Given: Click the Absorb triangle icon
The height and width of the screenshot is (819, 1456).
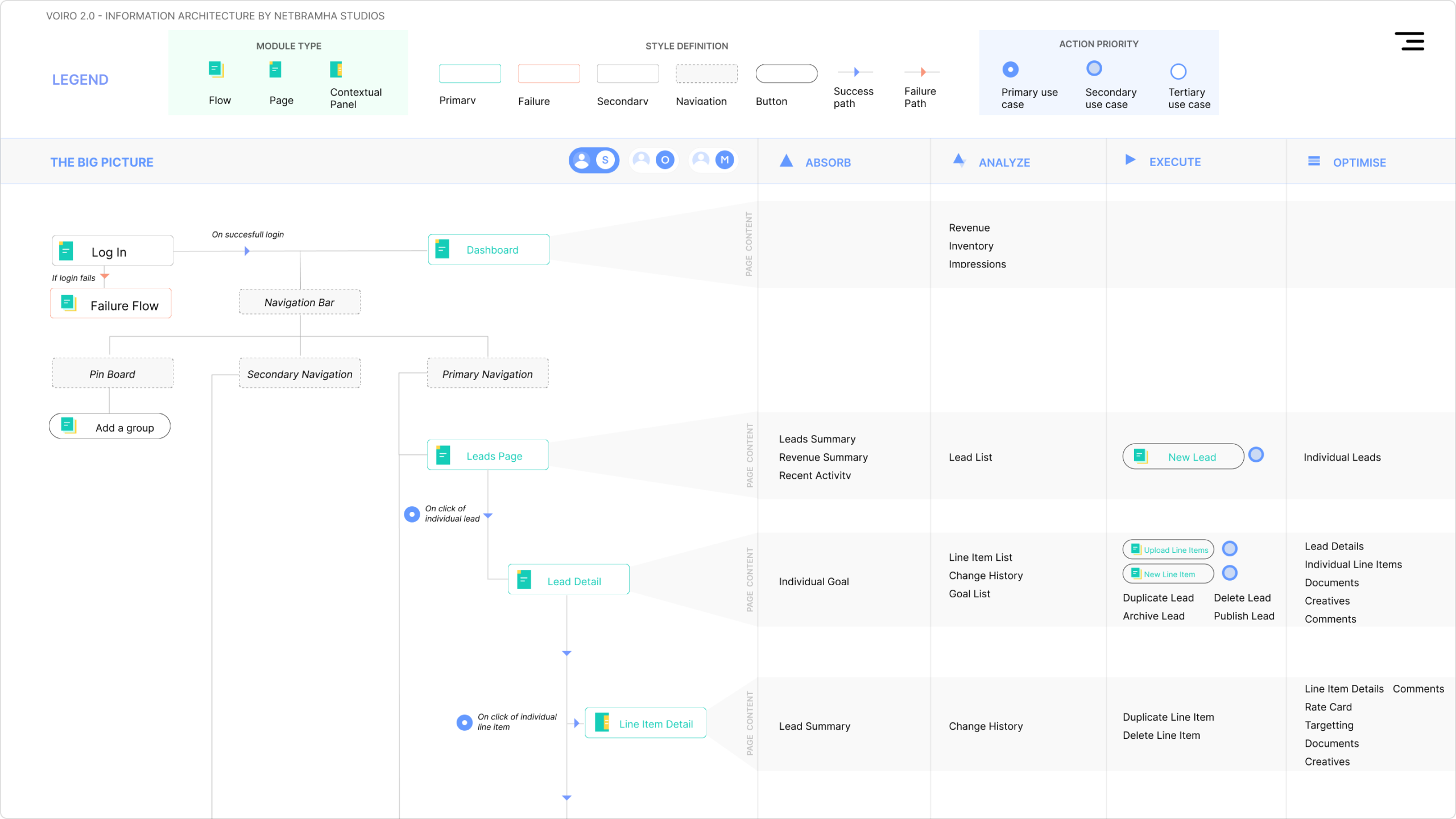Looking at the screenshot, I should [x=787, y=161].
